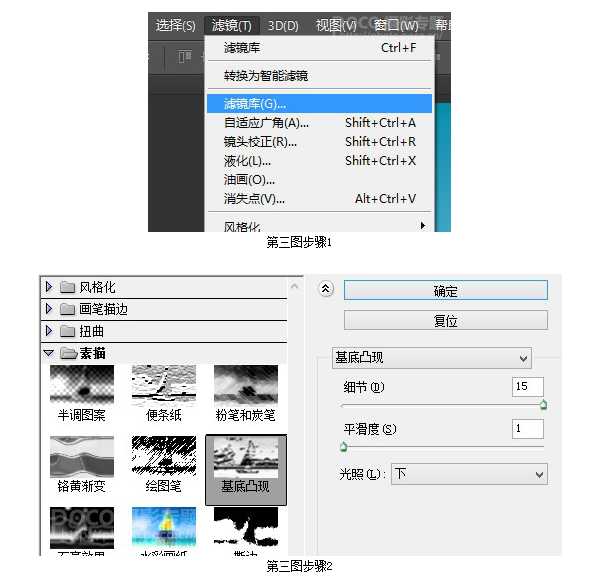Click the 复位 button

(446, 321)
